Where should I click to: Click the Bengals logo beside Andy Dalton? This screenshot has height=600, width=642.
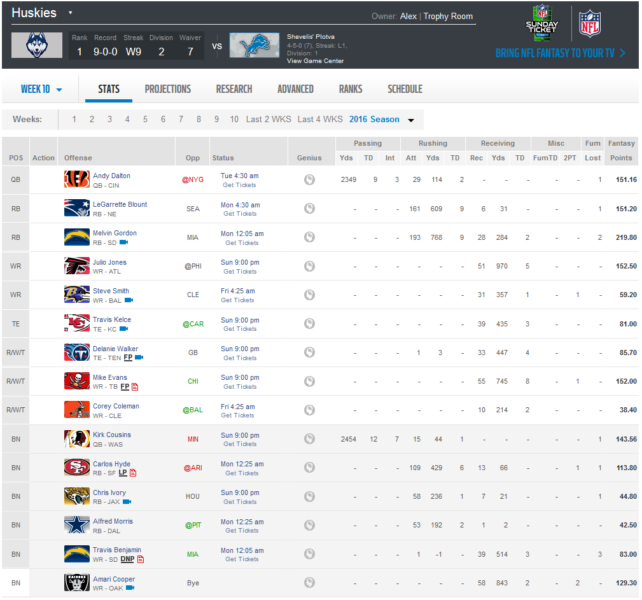(77, 179)
